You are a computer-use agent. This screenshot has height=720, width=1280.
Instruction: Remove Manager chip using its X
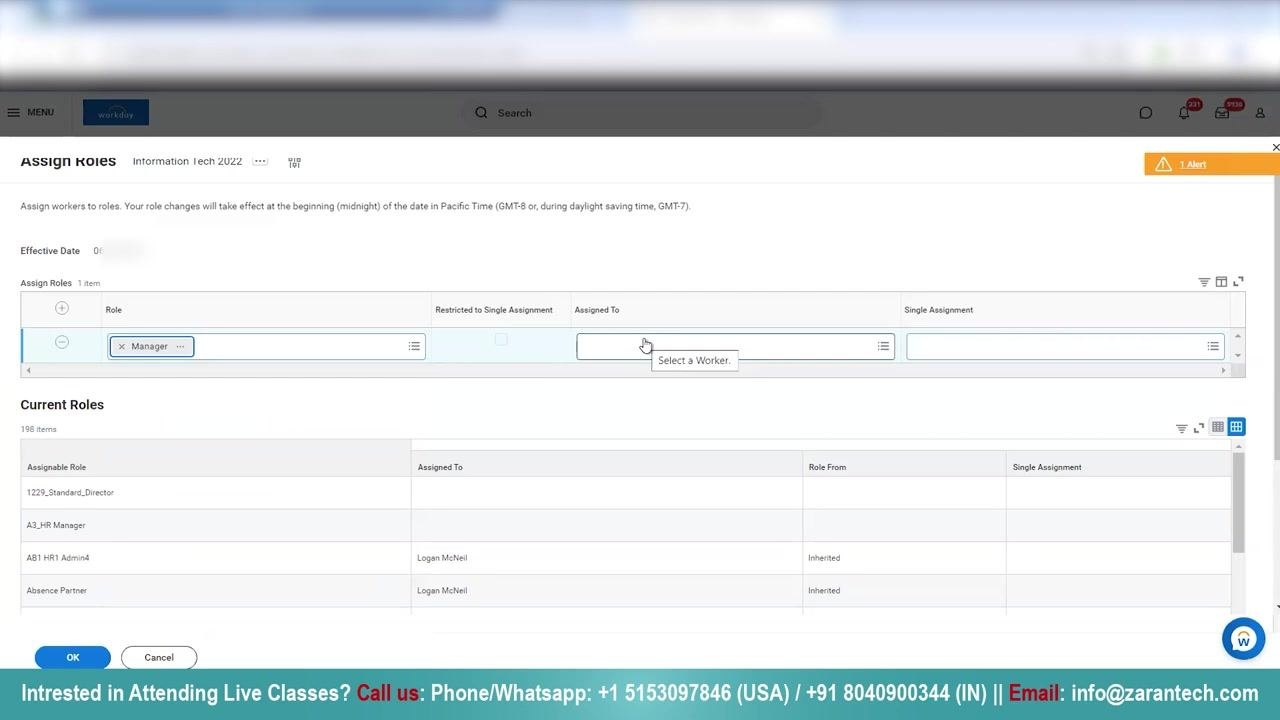(x=121, y=347)
